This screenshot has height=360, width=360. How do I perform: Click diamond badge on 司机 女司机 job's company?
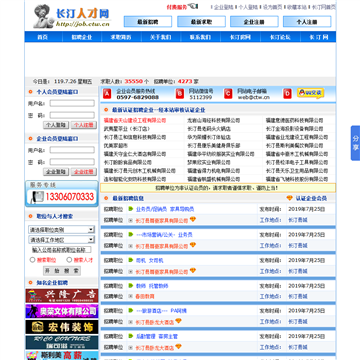(x=193, y=271)
